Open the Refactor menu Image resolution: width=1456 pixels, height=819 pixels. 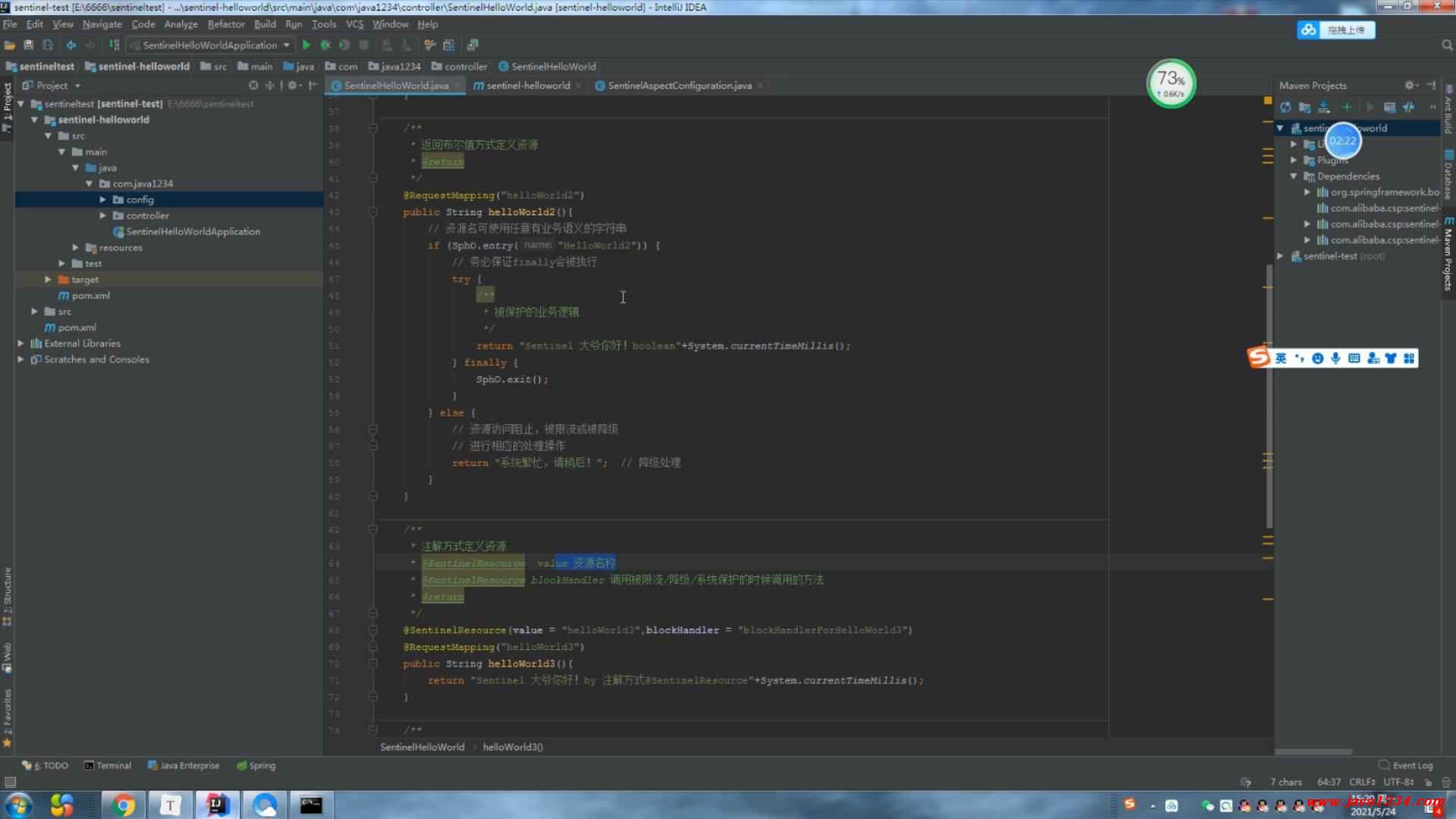(226, 24)
